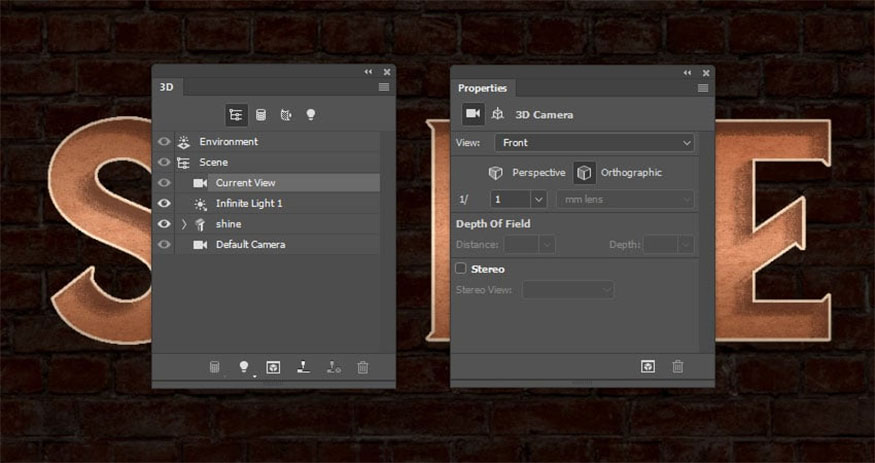This screenshot has height=463, width=875.
Task: Select the Orthographic cube icon
Action: (584, 172)
